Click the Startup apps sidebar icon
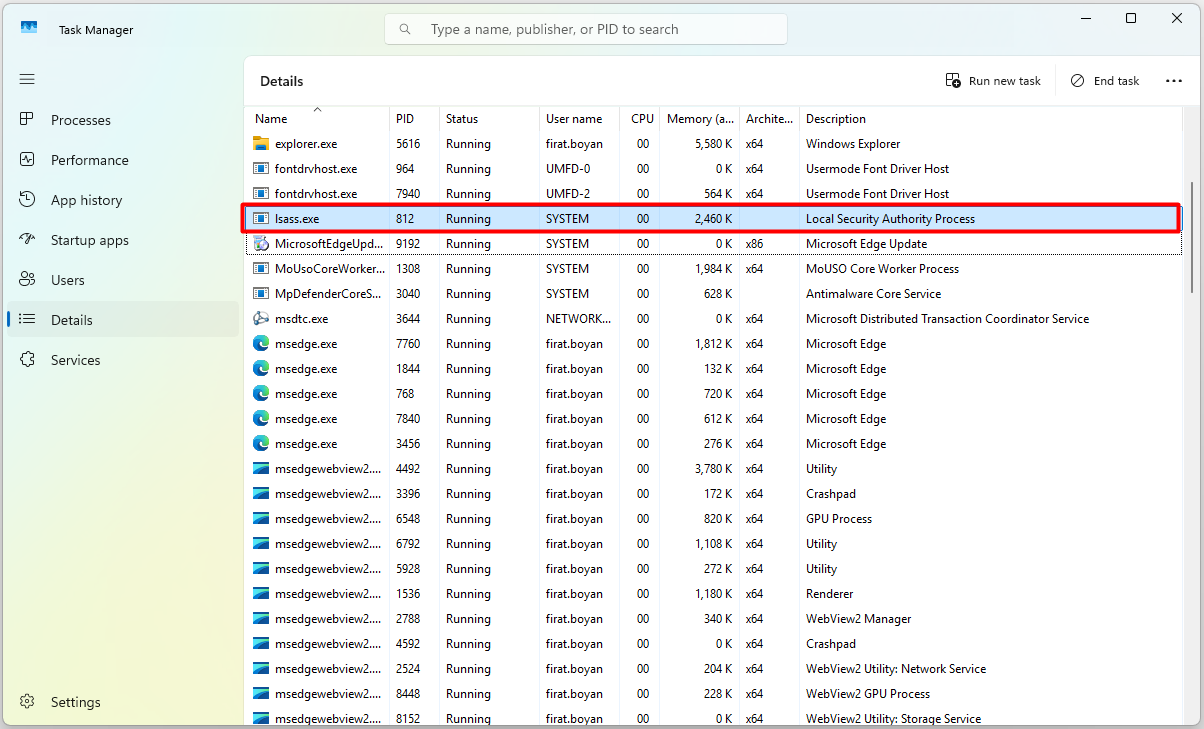 (27, 239)
